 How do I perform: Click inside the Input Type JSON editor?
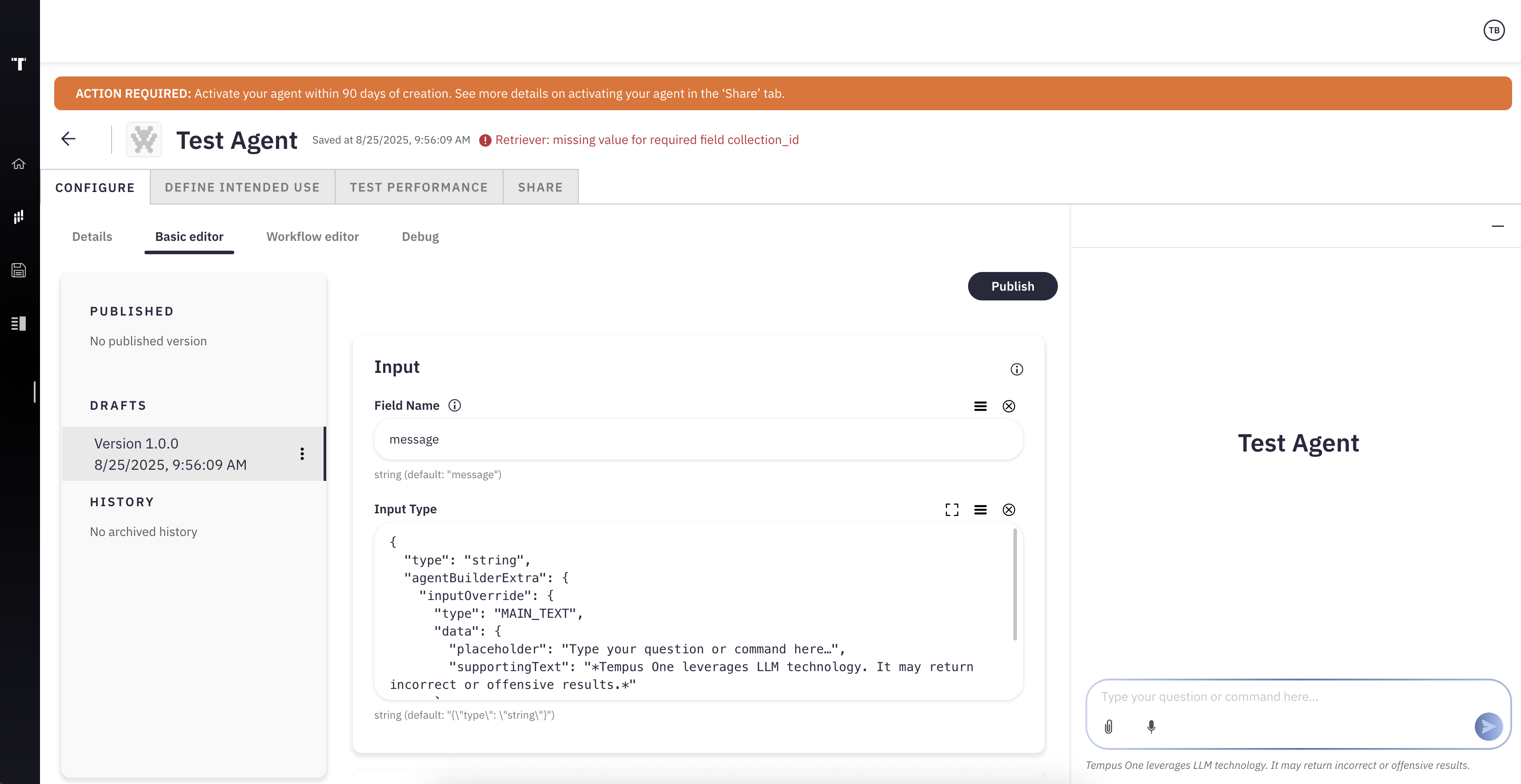(x=699, y=611)
